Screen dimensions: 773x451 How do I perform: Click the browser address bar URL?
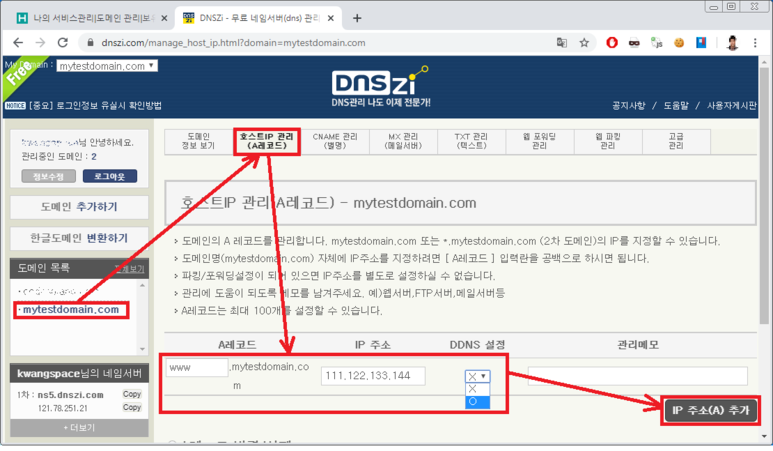click(233, 43)
